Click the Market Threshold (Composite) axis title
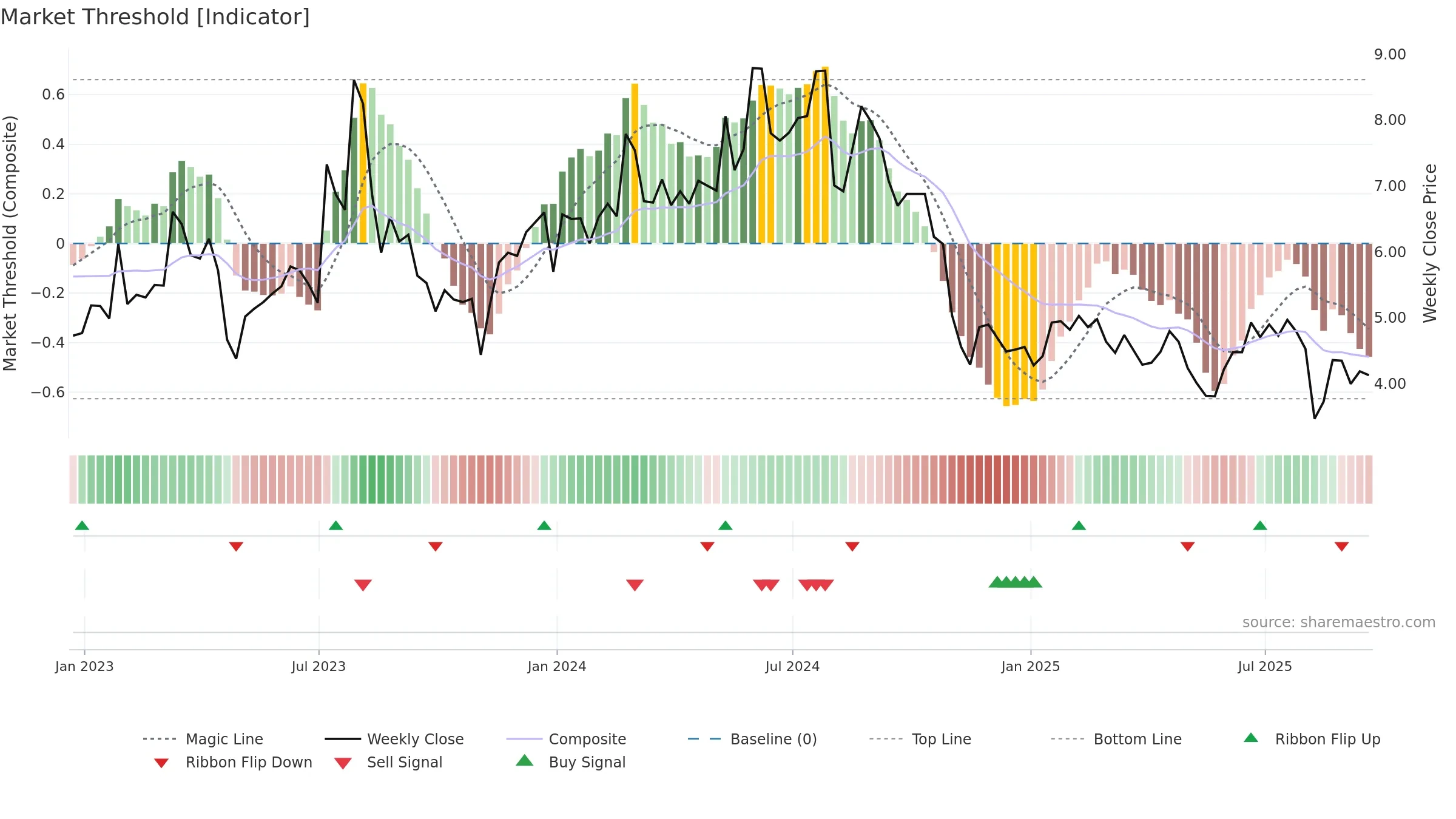The height and width of the screenshot is (819, 1456). coord(10,243)
